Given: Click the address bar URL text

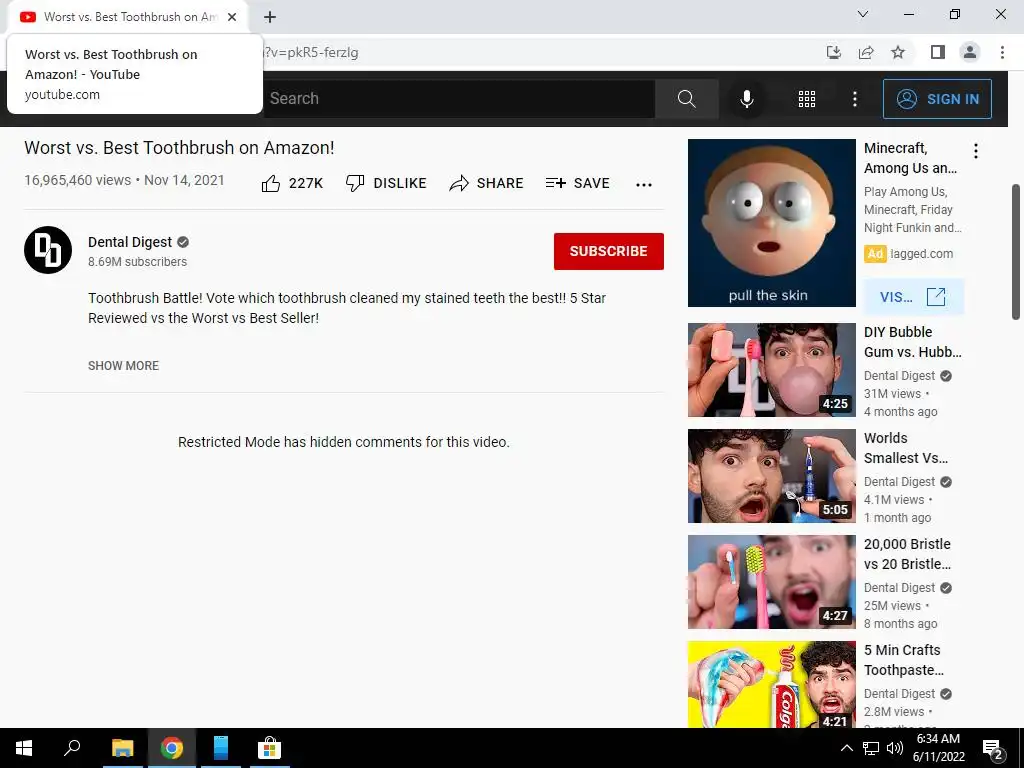Looking at the screenshot, I should pyautogui.click(x=310, y=52).
